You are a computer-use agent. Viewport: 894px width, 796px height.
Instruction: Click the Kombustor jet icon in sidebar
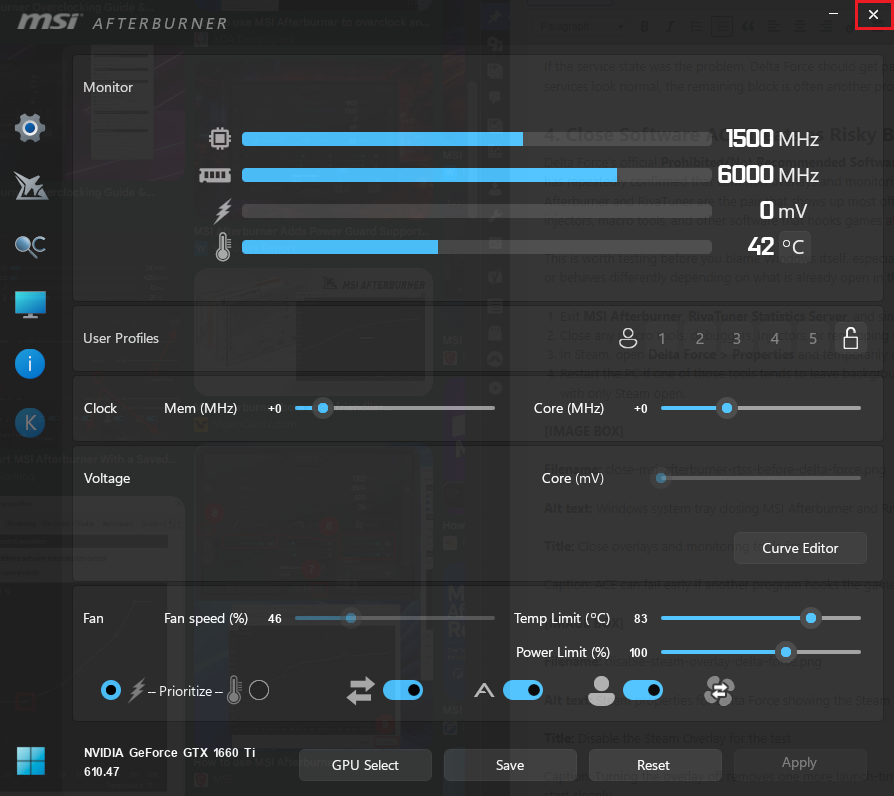pos(30,186)
